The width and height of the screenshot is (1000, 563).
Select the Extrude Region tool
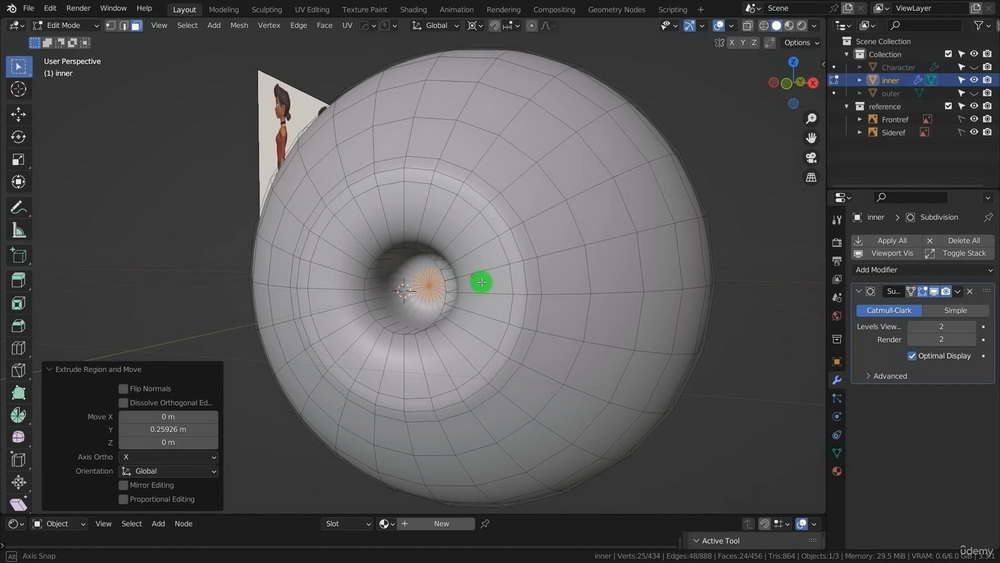point(18,281)
